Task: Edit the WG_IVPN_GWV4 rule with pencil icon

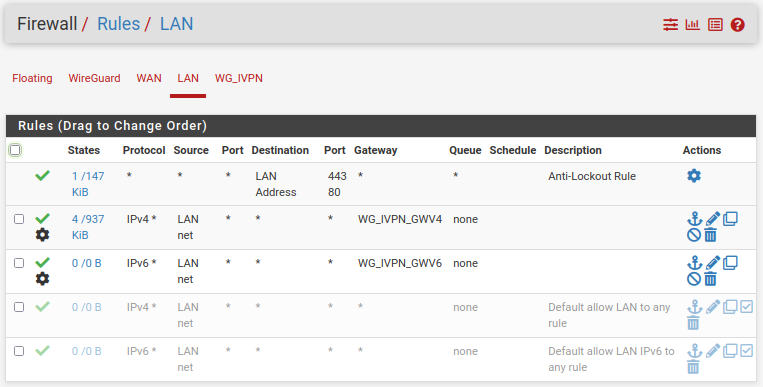Action: pos(712,219)
